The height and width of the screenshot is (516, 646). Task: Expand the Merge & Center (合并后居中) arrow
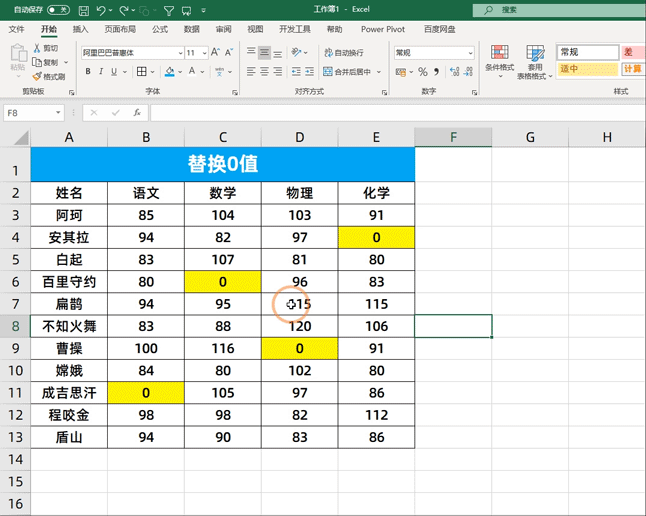pos(379,72)
